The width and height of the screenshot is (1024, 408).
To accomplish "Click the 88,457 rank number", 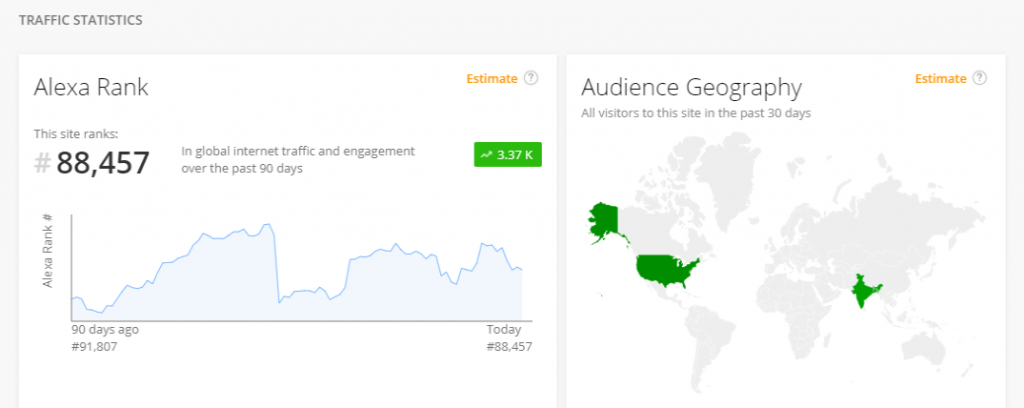I will coord(102,163).
